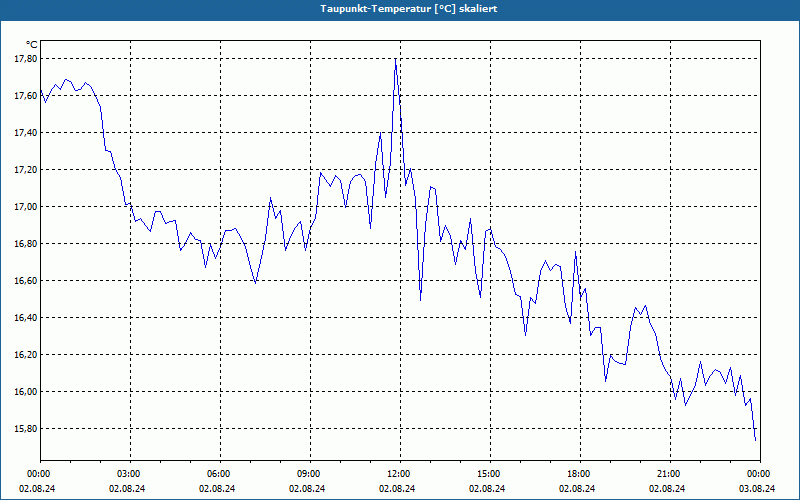Click the curve's final low point below 15,80
800x500 pixels.
[x=755, y=440]
